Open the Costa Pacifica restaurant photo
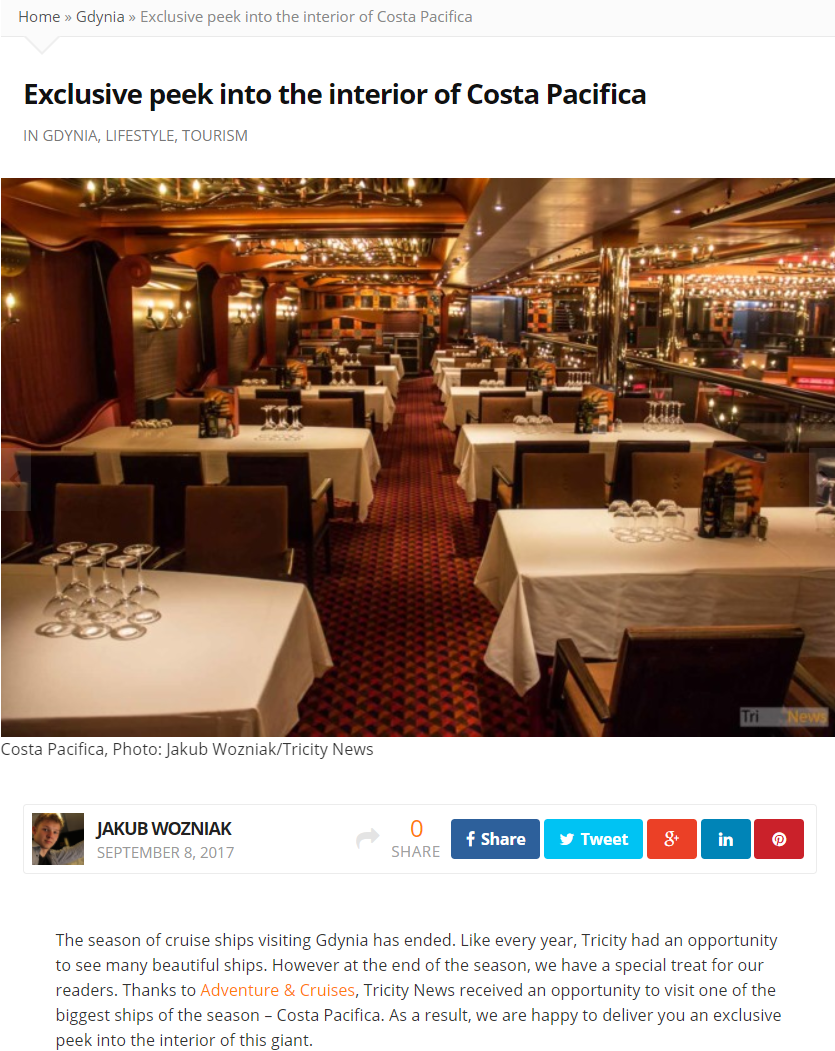This screenshot has height=1051, width=835. click(418, 457)
